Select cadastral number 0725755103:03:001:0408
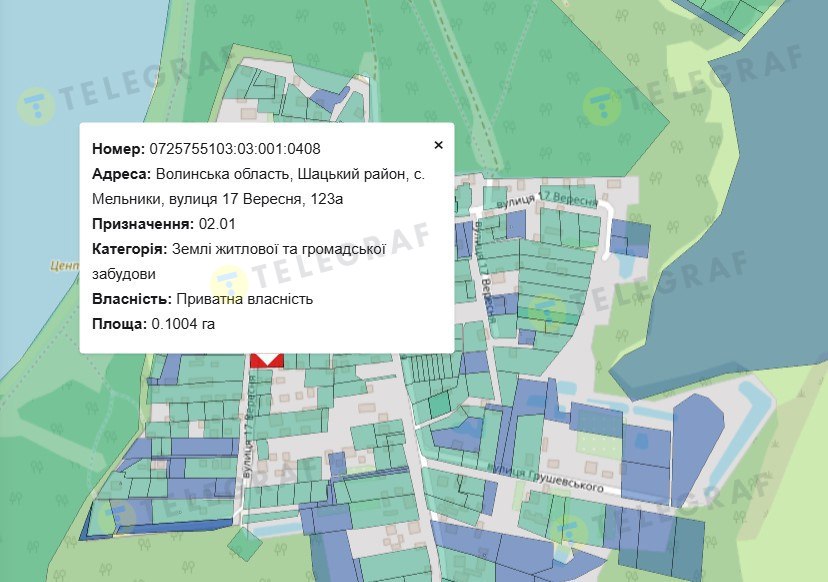828x582 pixels. pos(235,149)
